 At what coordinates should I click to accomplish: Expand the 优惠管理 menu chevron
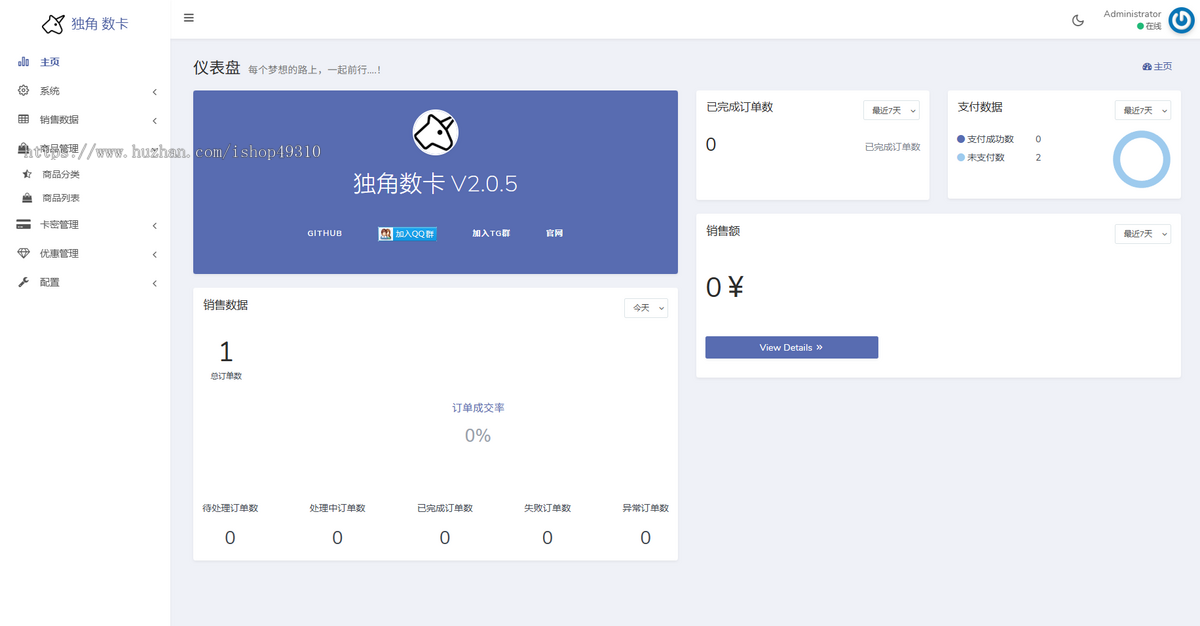pos(155,255)
